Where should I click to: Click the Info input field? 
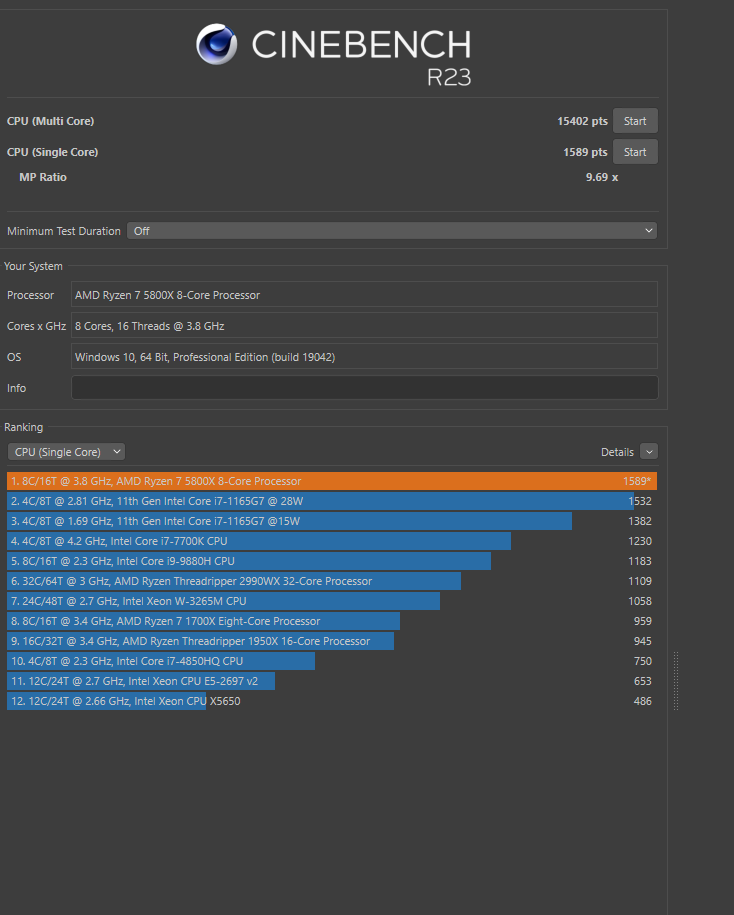click(365, 387)
